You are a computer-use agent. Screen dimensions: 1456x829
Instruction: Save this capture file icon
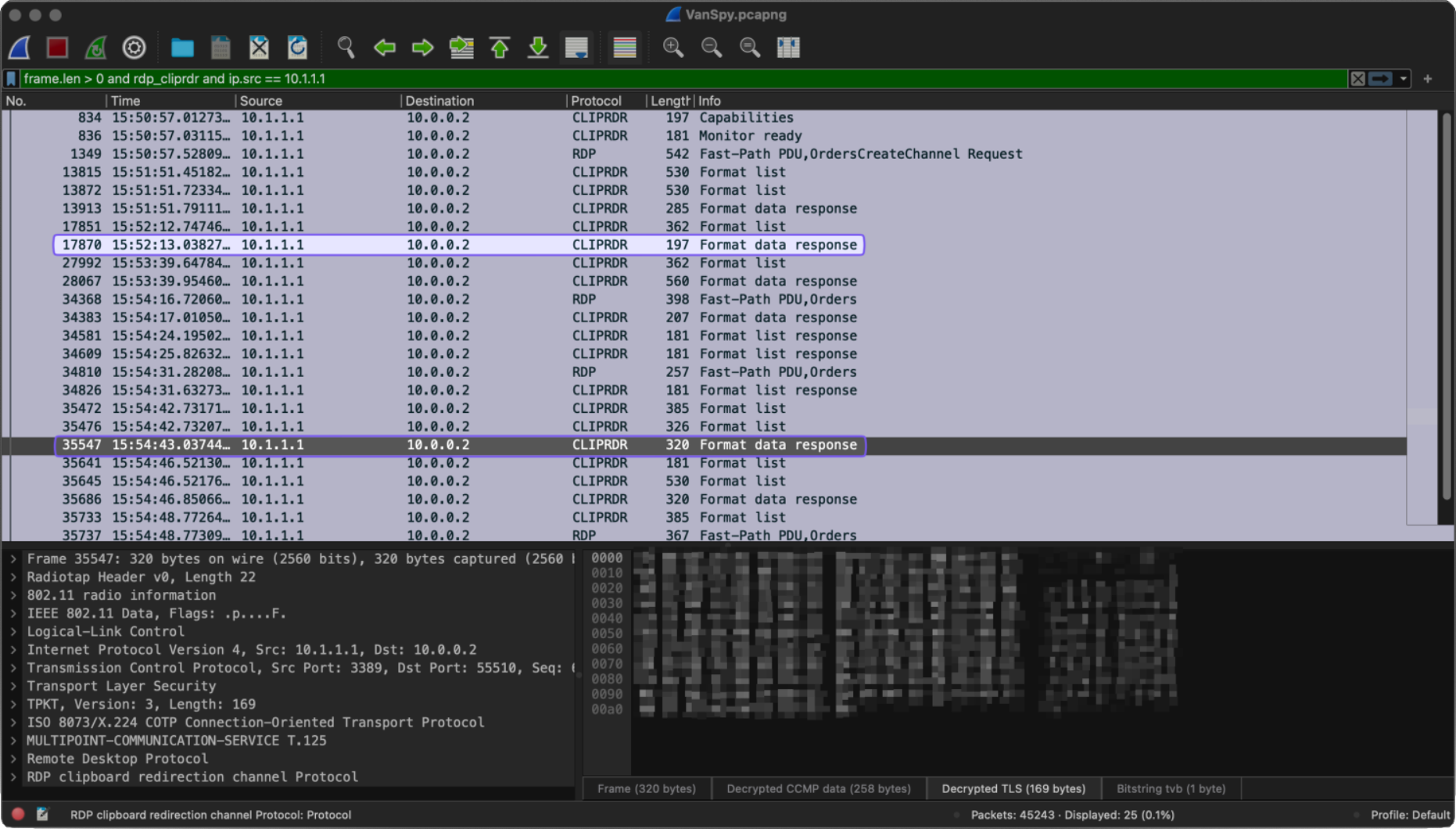coord(221,48)
